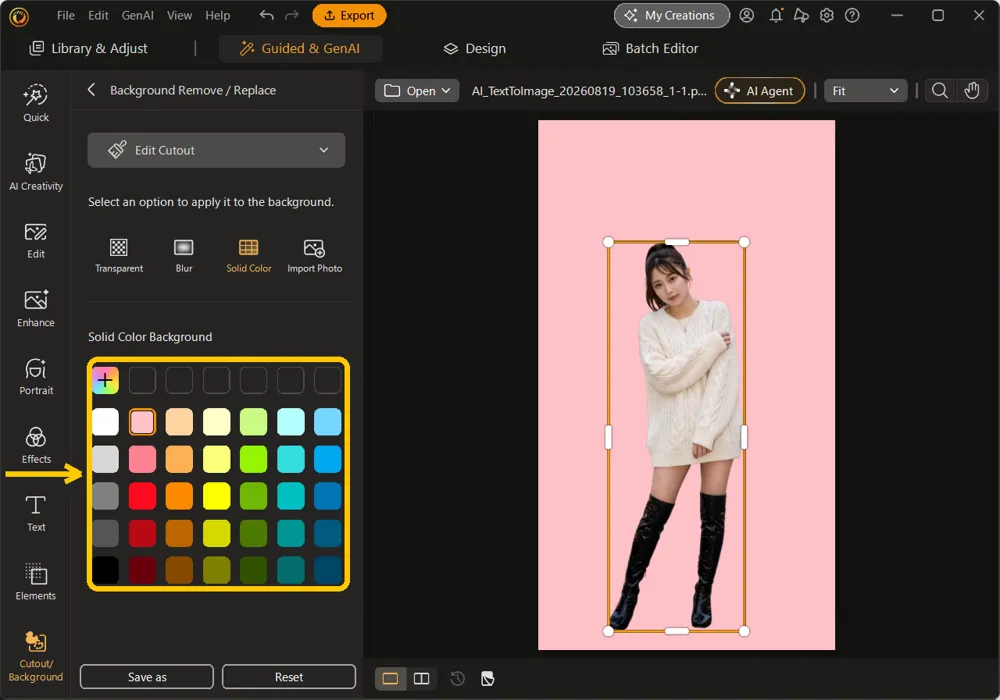Switch to Guided & GenAI tab
1000x700 pixels.
point(300,48)
